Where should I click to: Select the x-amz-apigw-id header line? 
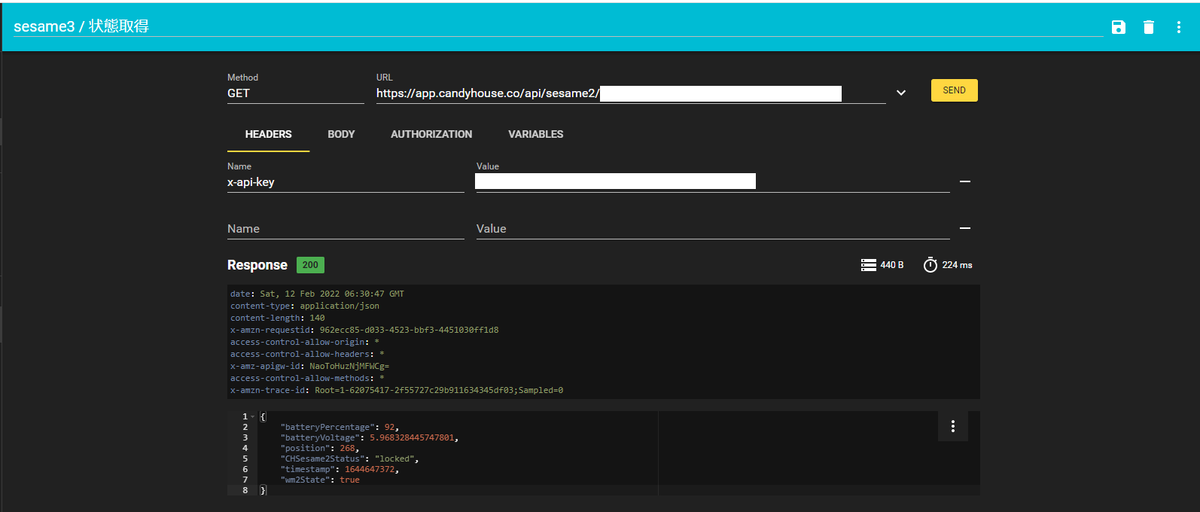click(309, 366)
